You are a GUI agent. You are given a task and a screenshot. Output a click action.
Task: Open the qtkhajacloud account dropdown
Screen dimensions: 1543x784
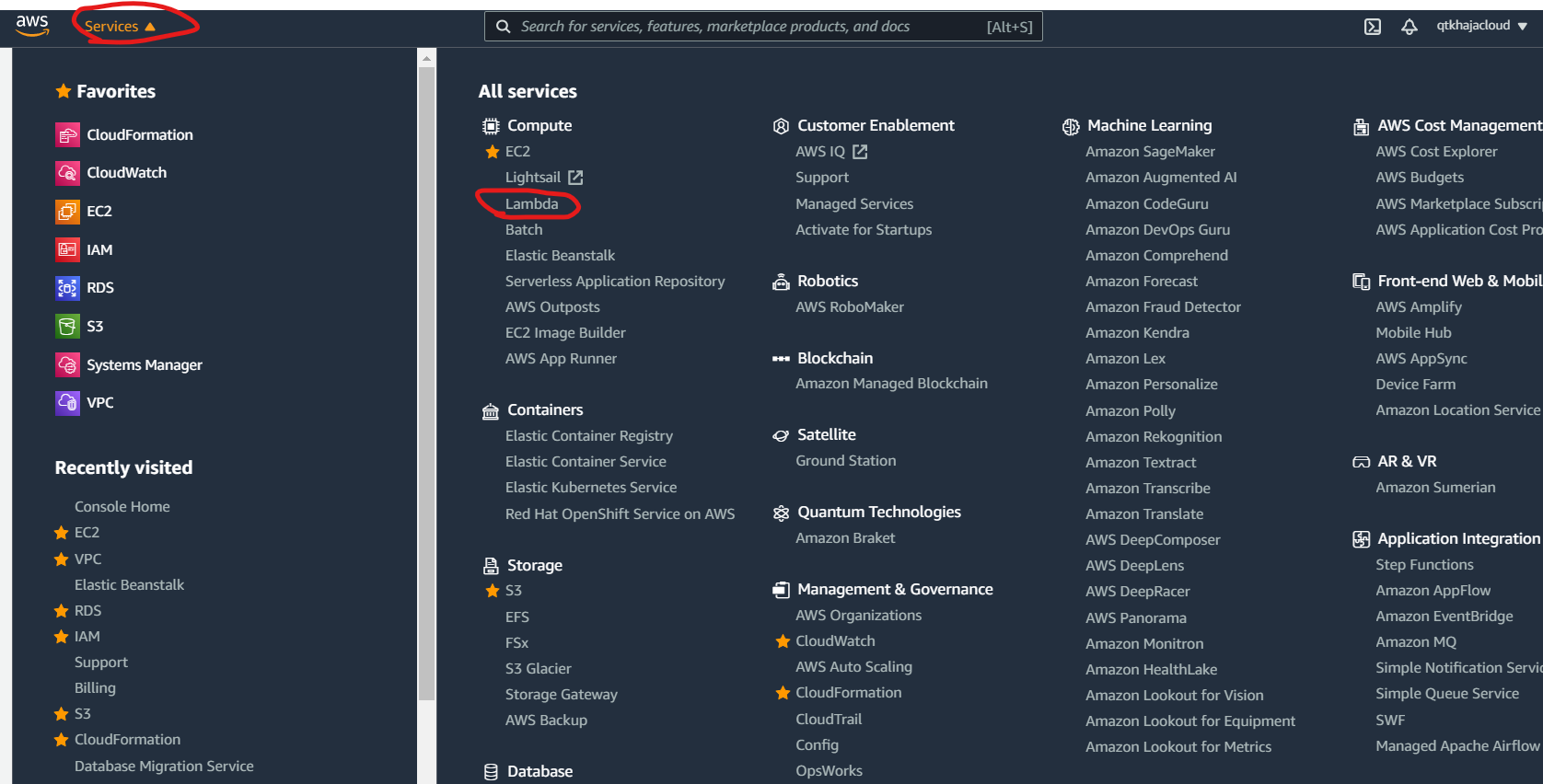click(x=1482, y=26)
